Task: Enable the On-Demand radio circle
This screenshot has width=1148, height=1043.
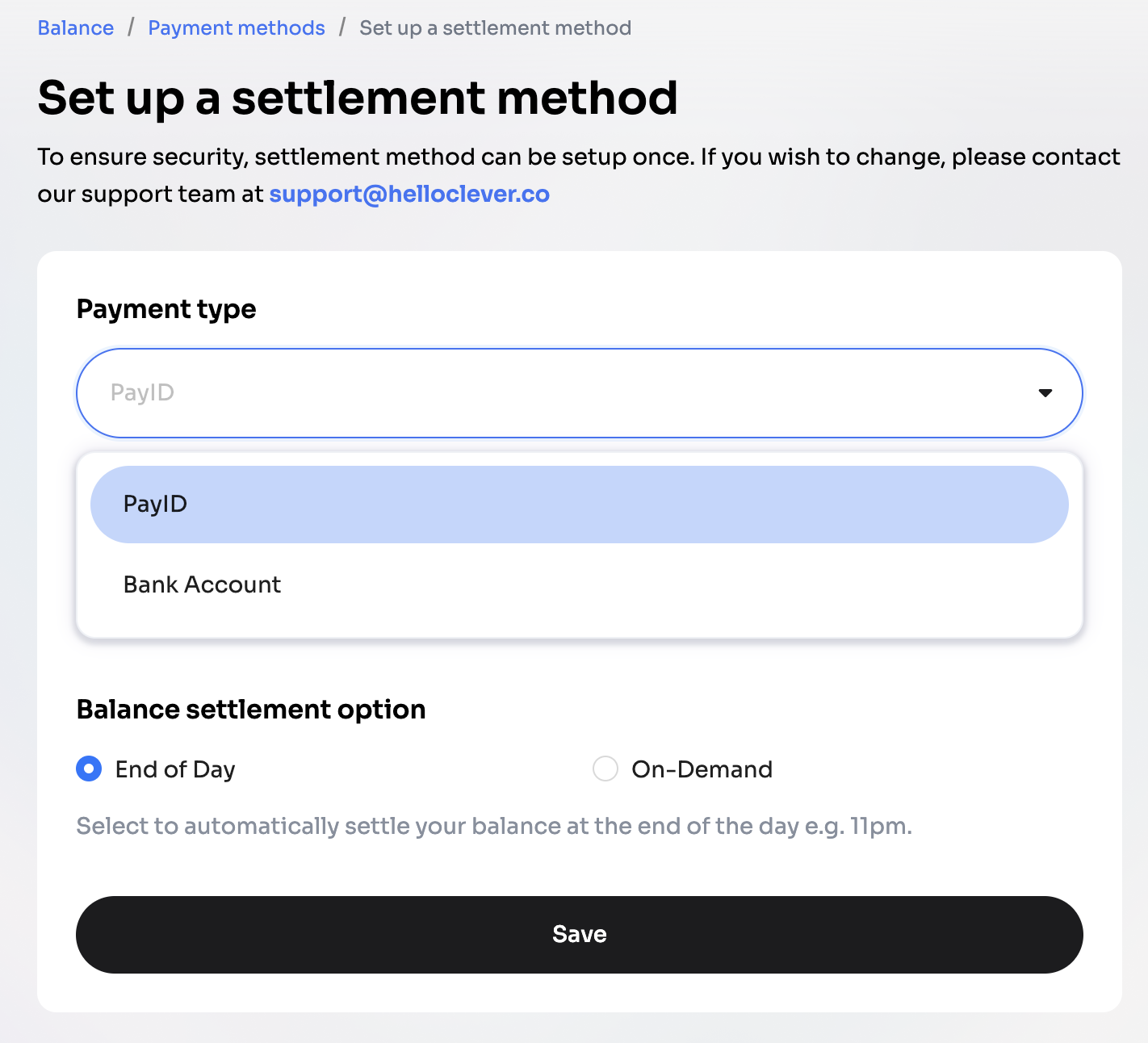Action: [605, 769]
